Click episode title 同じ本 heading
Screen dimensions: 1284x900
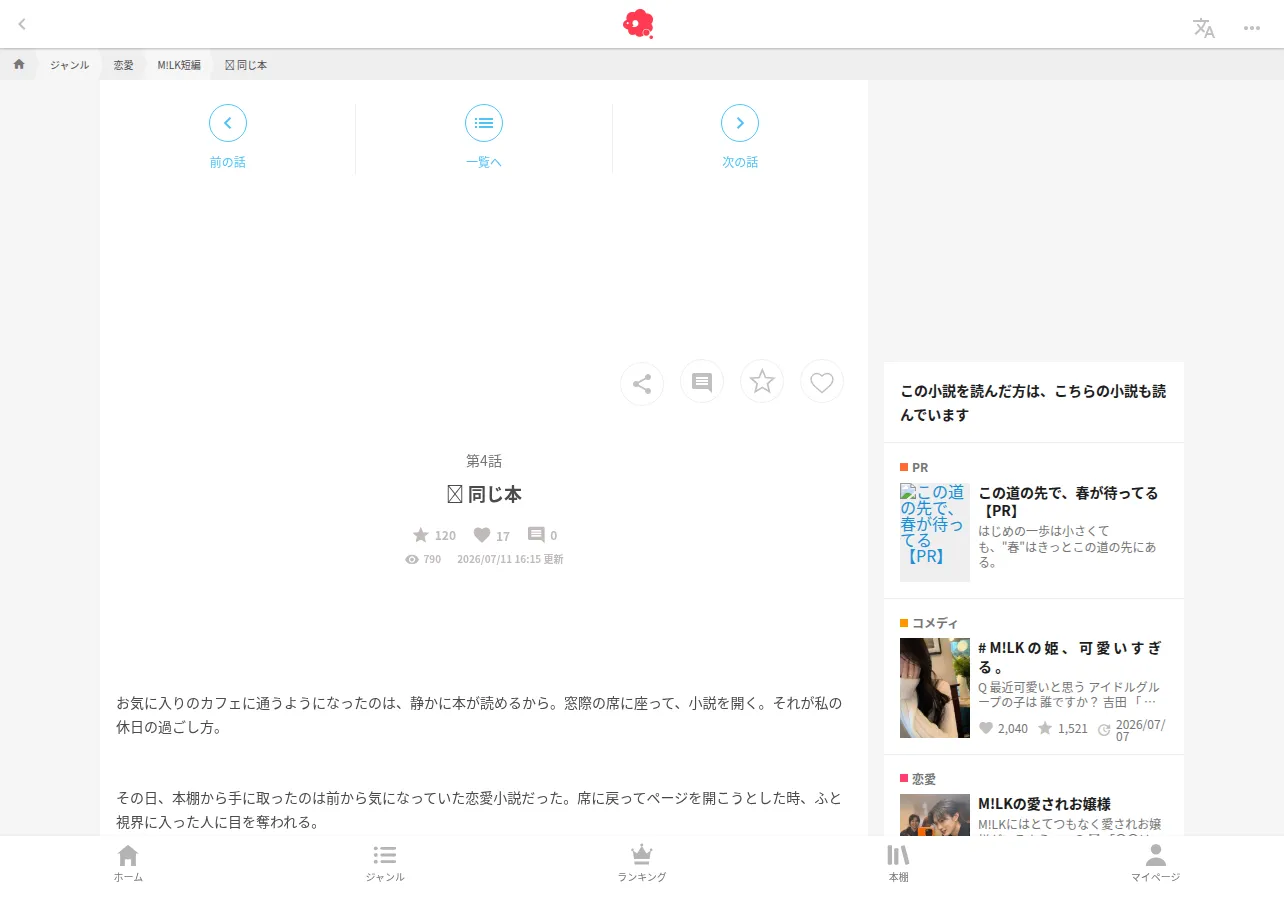[484, 494]
